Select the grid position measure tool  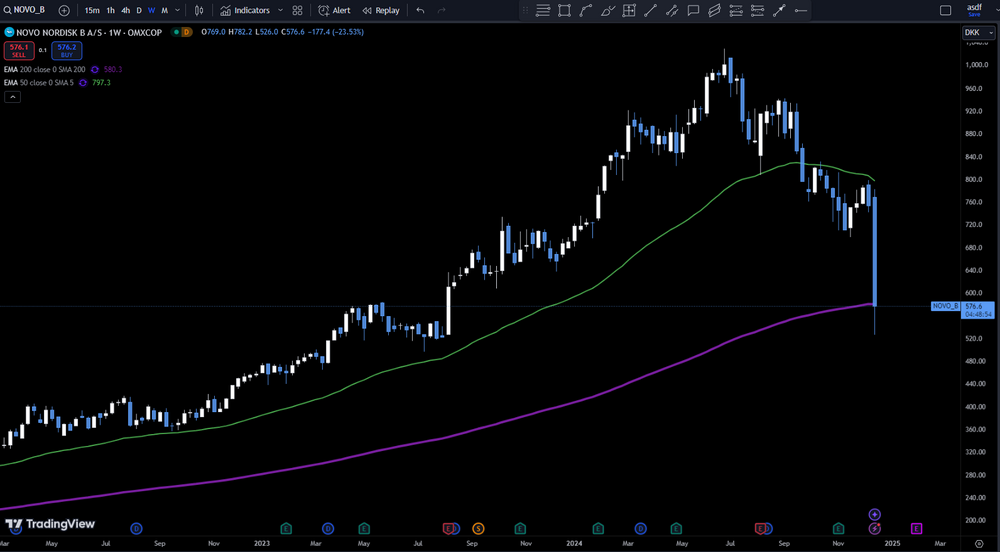(629, 10)
